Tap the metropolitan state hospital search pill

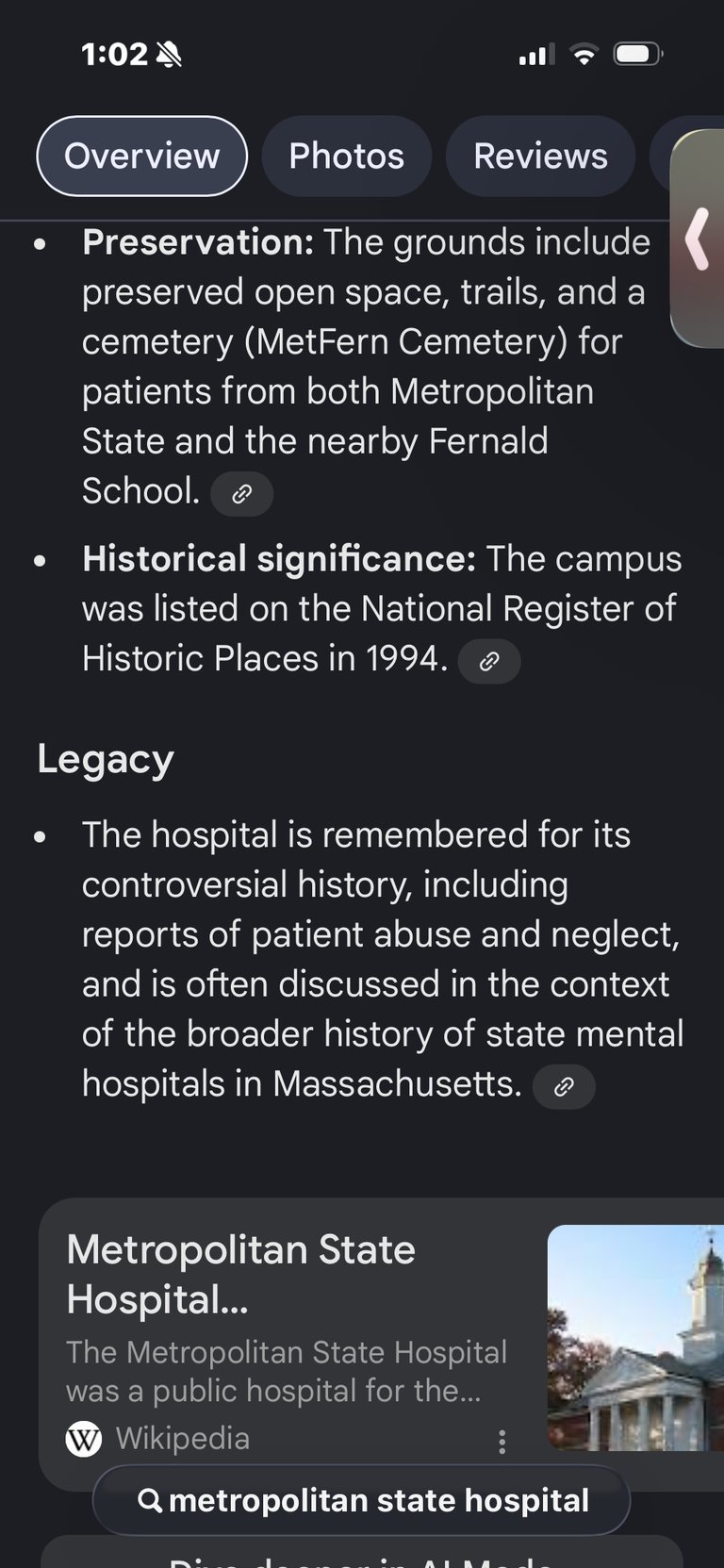click(x=361, y=1500)
